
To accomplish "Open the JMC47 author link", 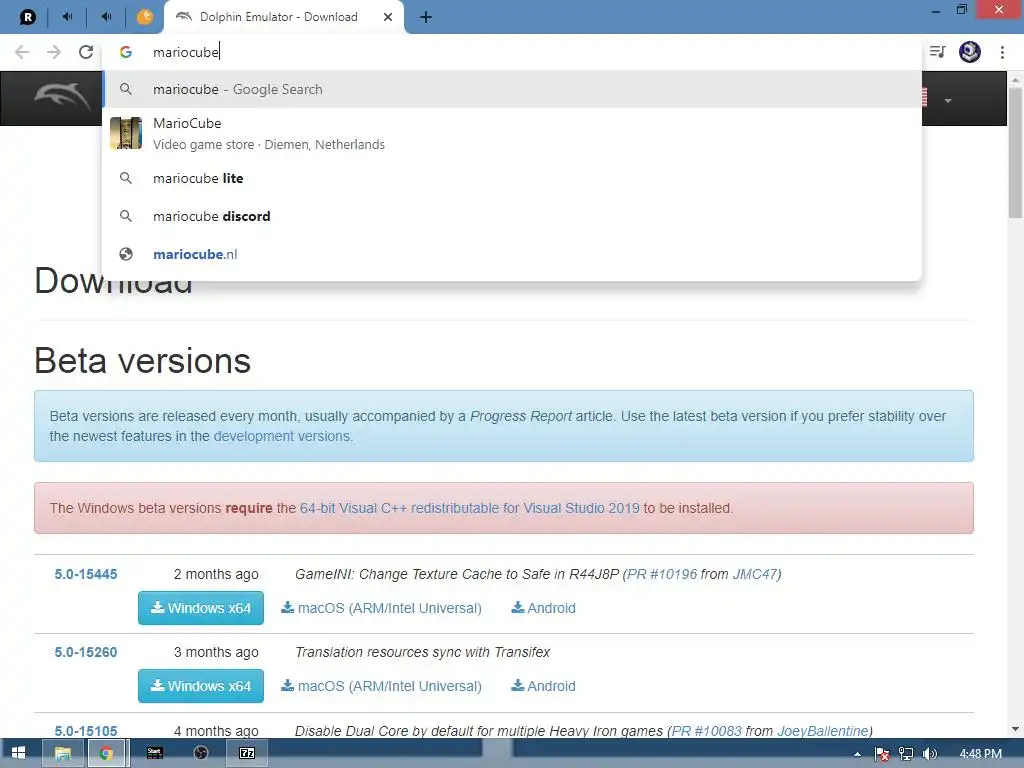I will pos(754,574).
